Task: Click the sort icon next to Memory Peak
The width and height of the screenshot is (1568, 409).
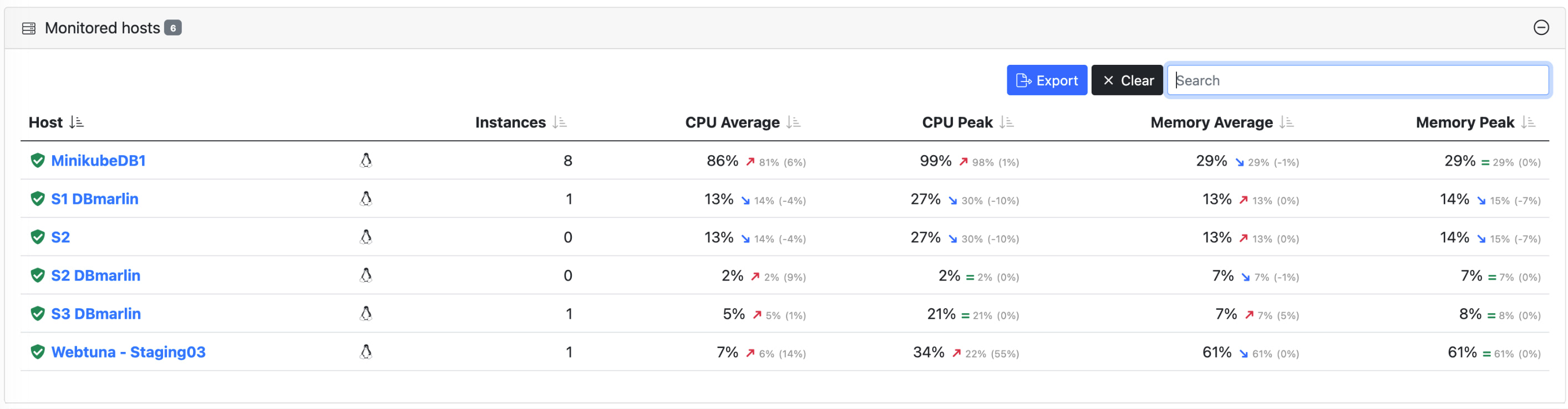Action: point(1526,122)
